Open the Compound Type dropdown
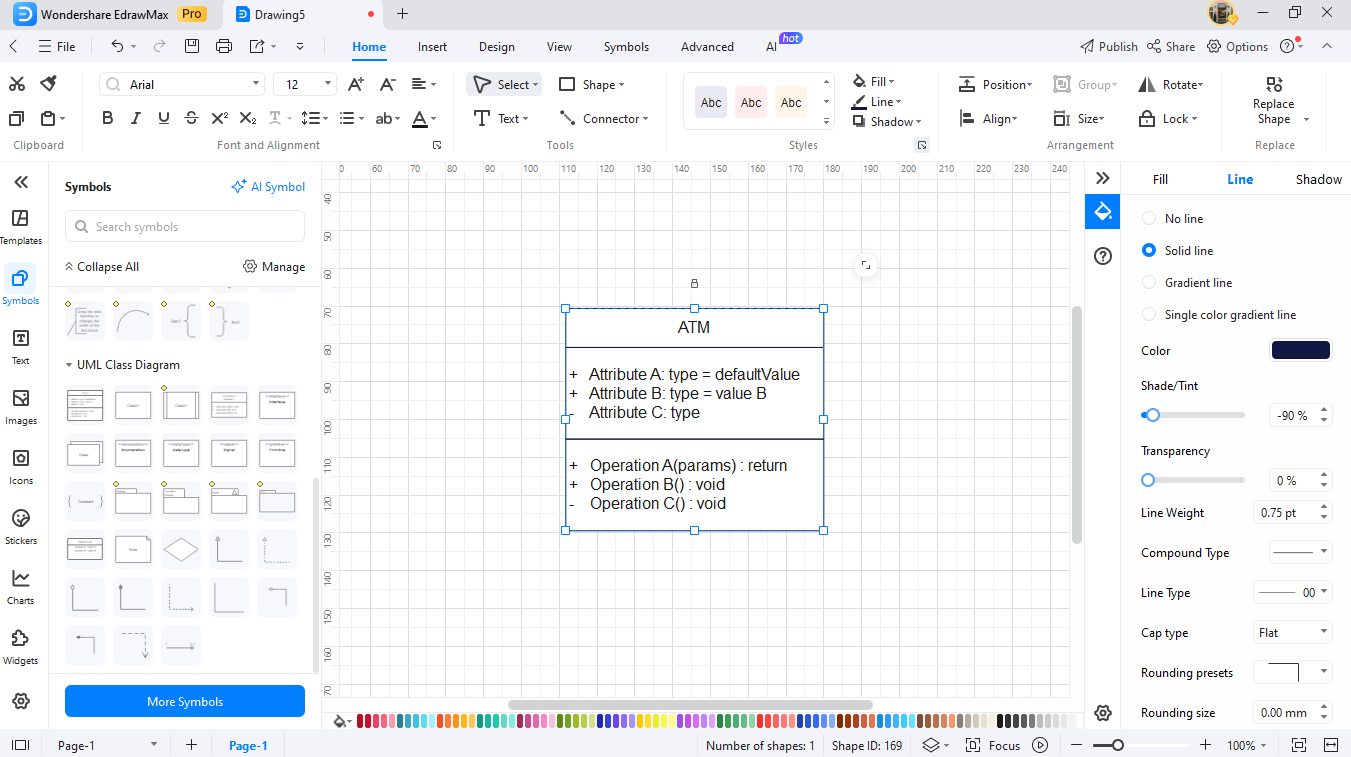 click(1300, 552)
